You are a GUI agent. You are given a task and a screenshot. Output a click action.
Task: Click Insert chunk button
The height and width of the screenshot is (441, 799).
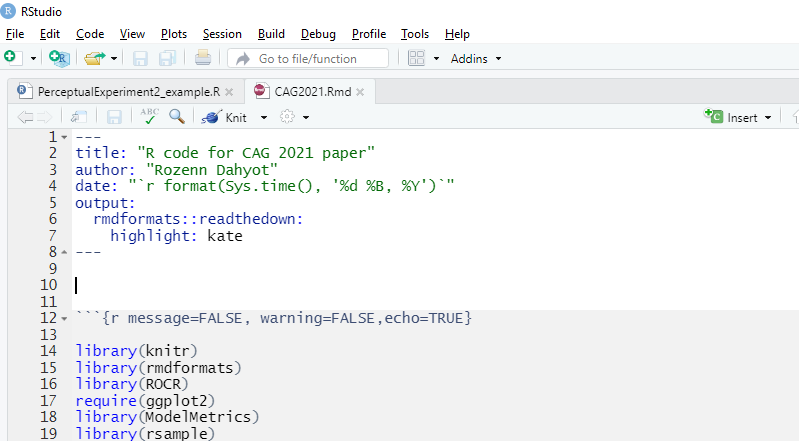(x=731, y=117)
